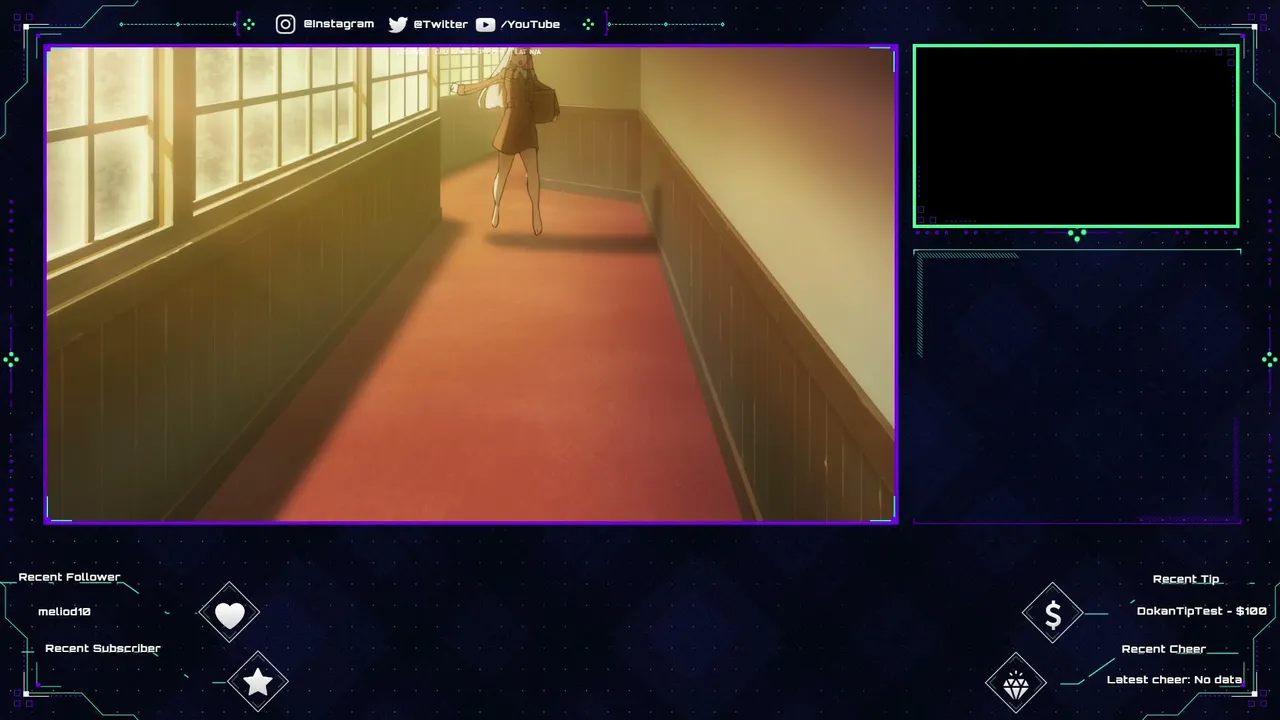Click the anime hallway video feed
The height and width of the screenshot is (720, 1280).
pyautogui.click(x=471, y=284)
